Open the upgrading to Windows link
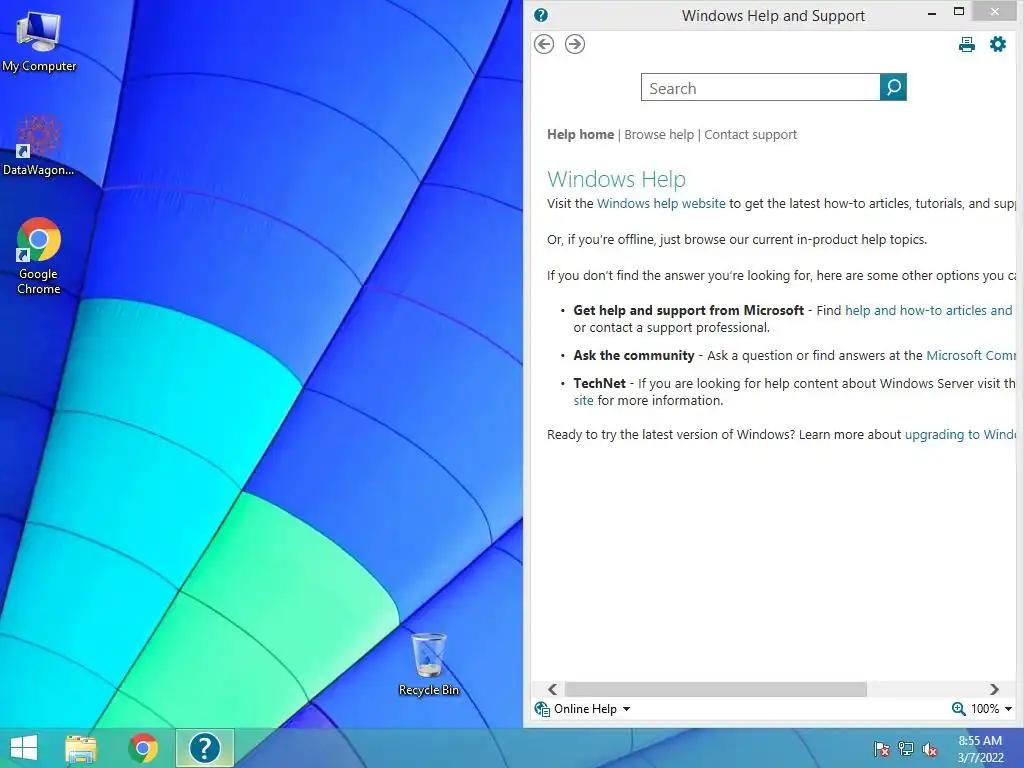Viewport: 1024px width, 768px height. click(x=960, y=434)
